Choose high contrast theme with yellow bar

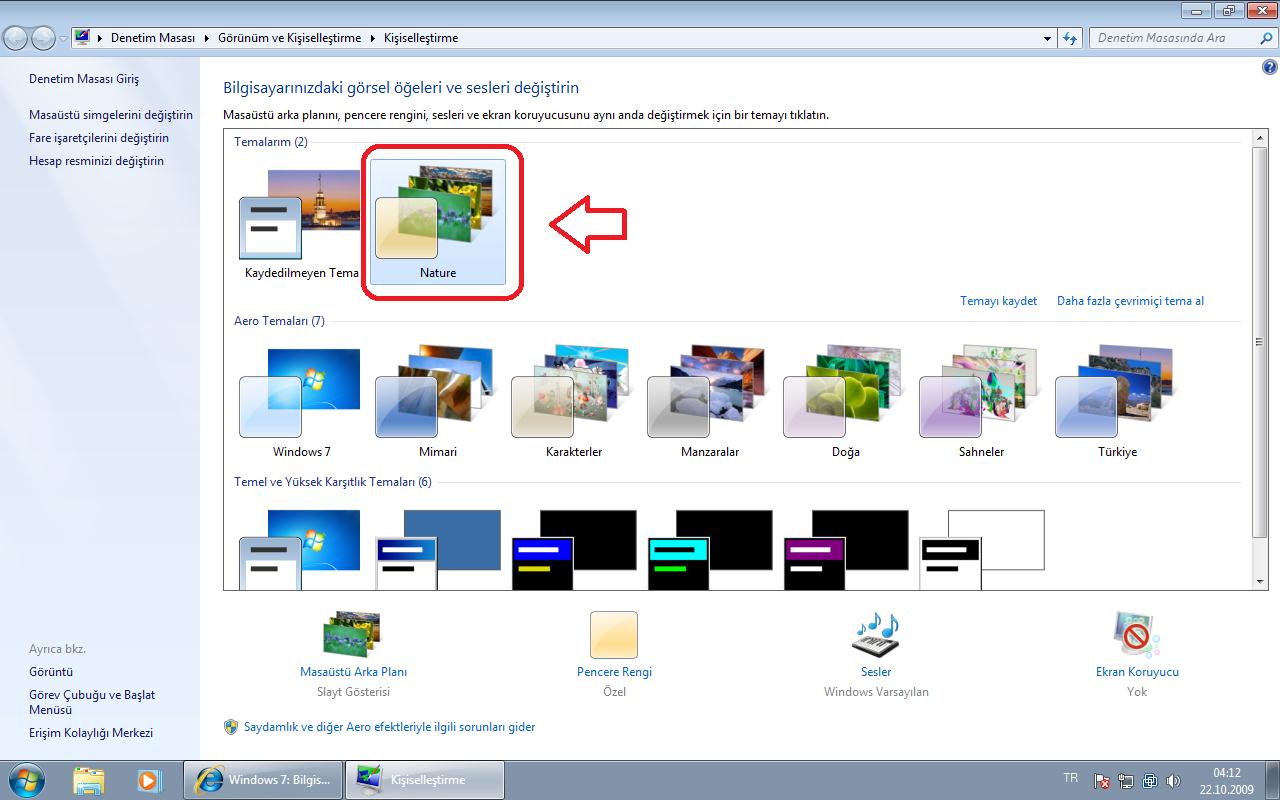point(574,549)
